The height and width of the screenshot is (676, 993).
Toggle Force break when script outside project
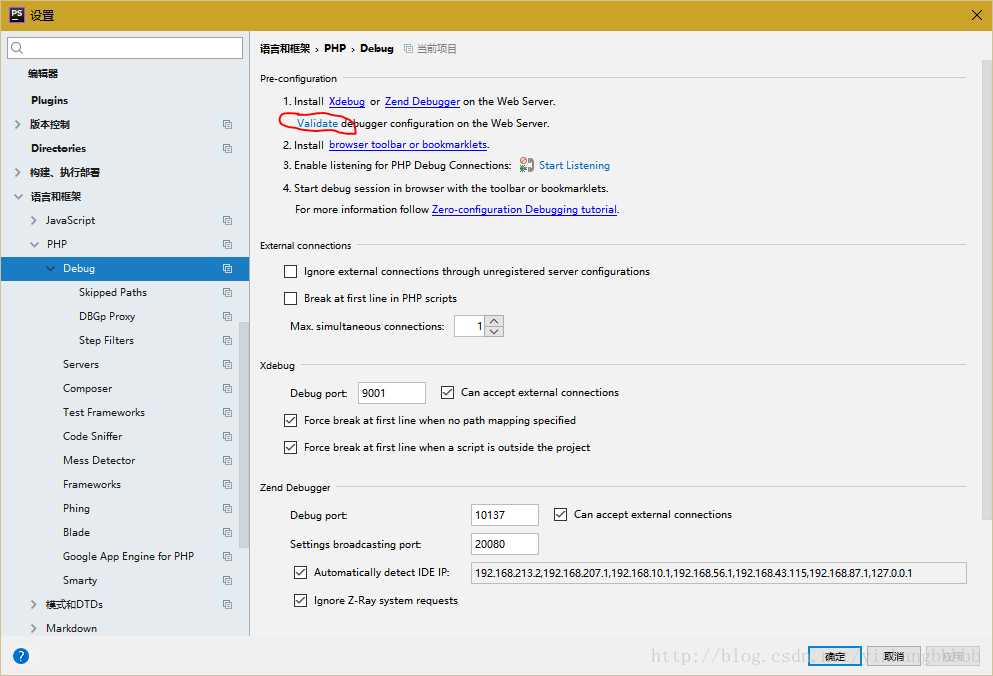pos(291,447)
